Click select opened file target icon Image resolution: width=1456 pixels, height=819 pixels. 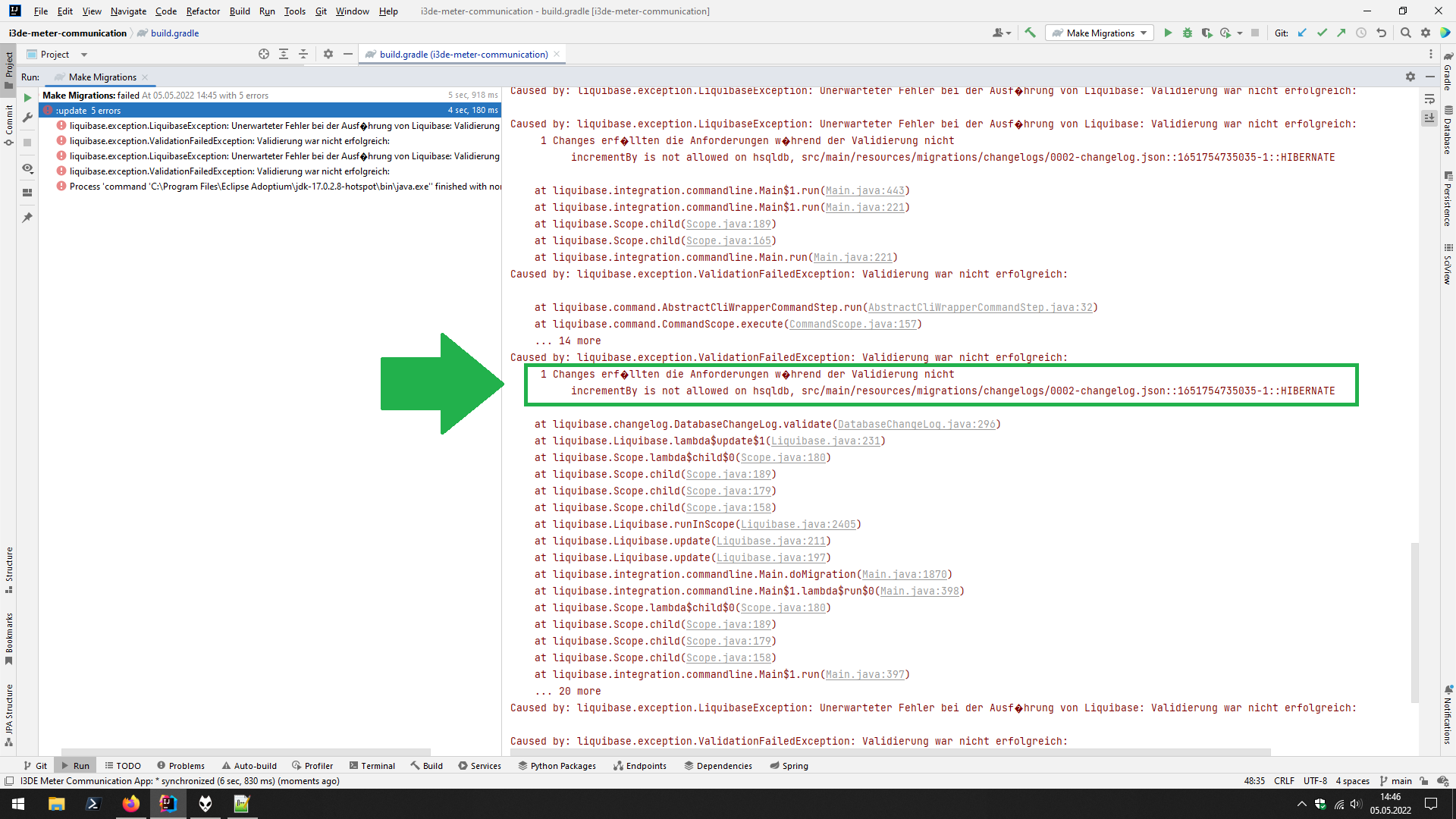(264, 54)
